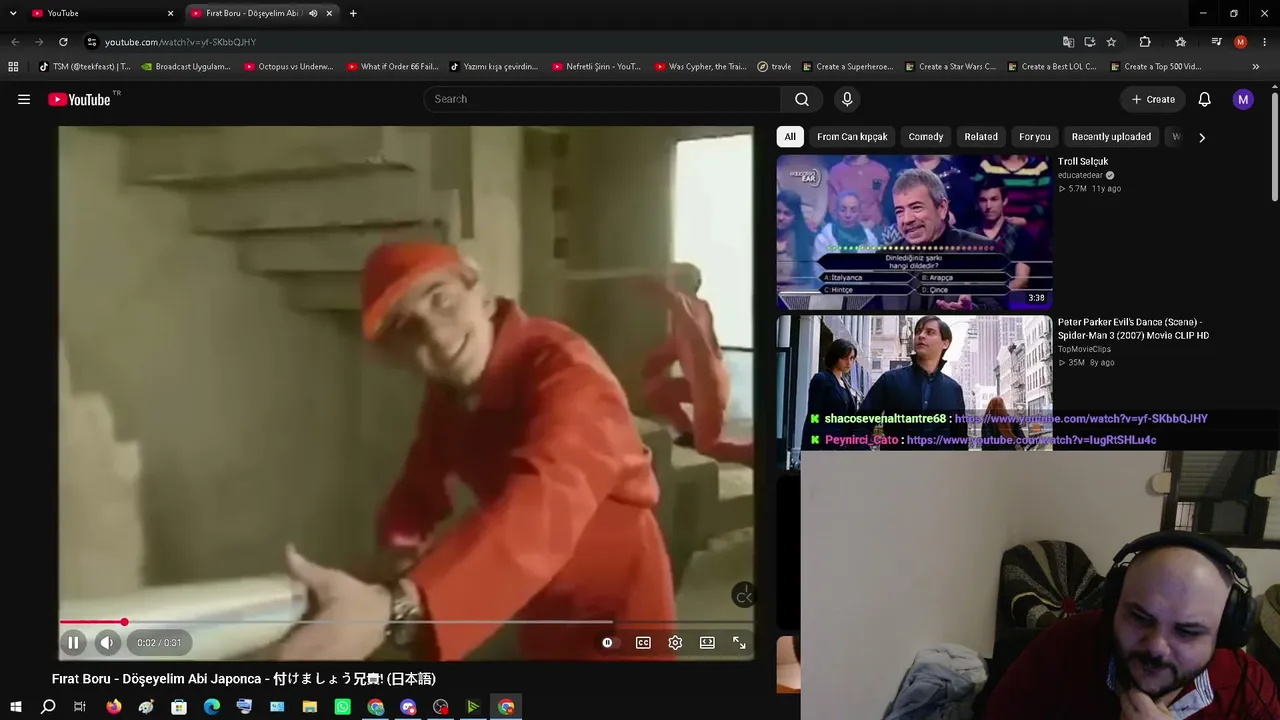
Task: Focus the YouTube search box
Action: point(602,99)
